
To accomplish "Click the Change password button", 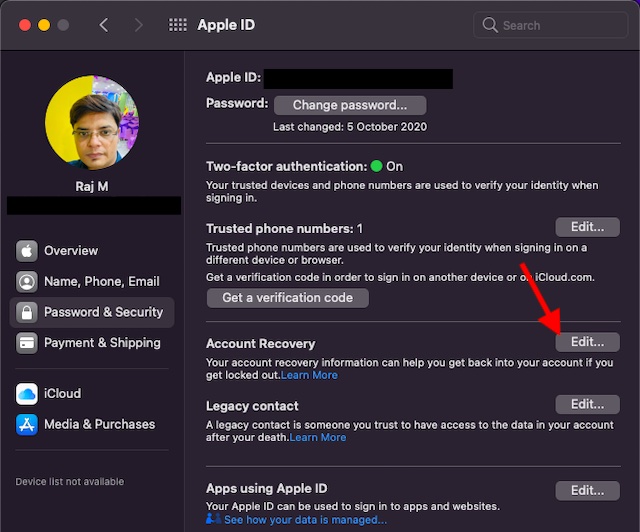I will 350,105.
